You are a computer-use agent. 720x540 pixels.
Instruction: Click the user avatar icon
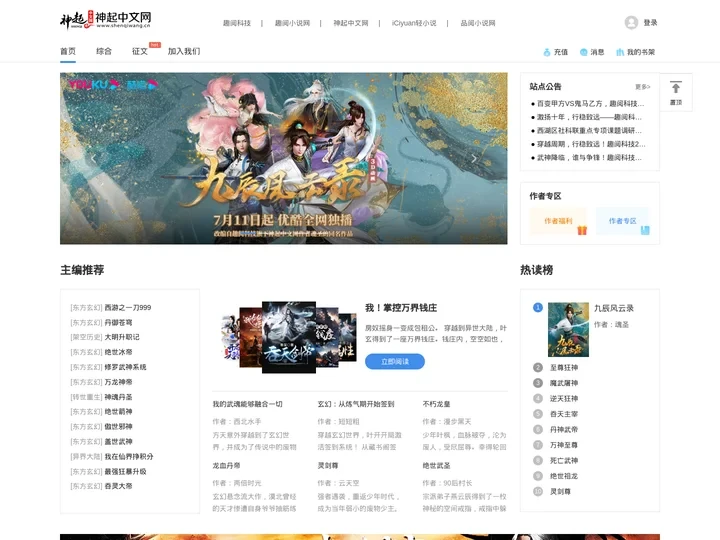631,22
